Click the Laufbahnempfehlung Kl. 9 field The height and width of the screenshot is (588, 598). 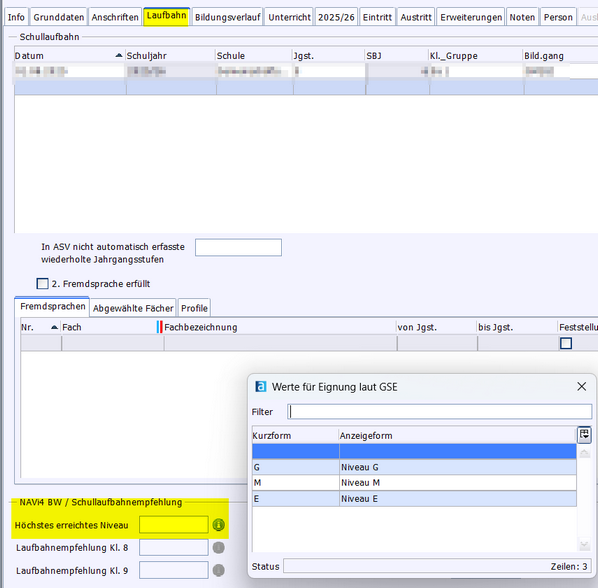pyautogui.click(x=174, y=570)
